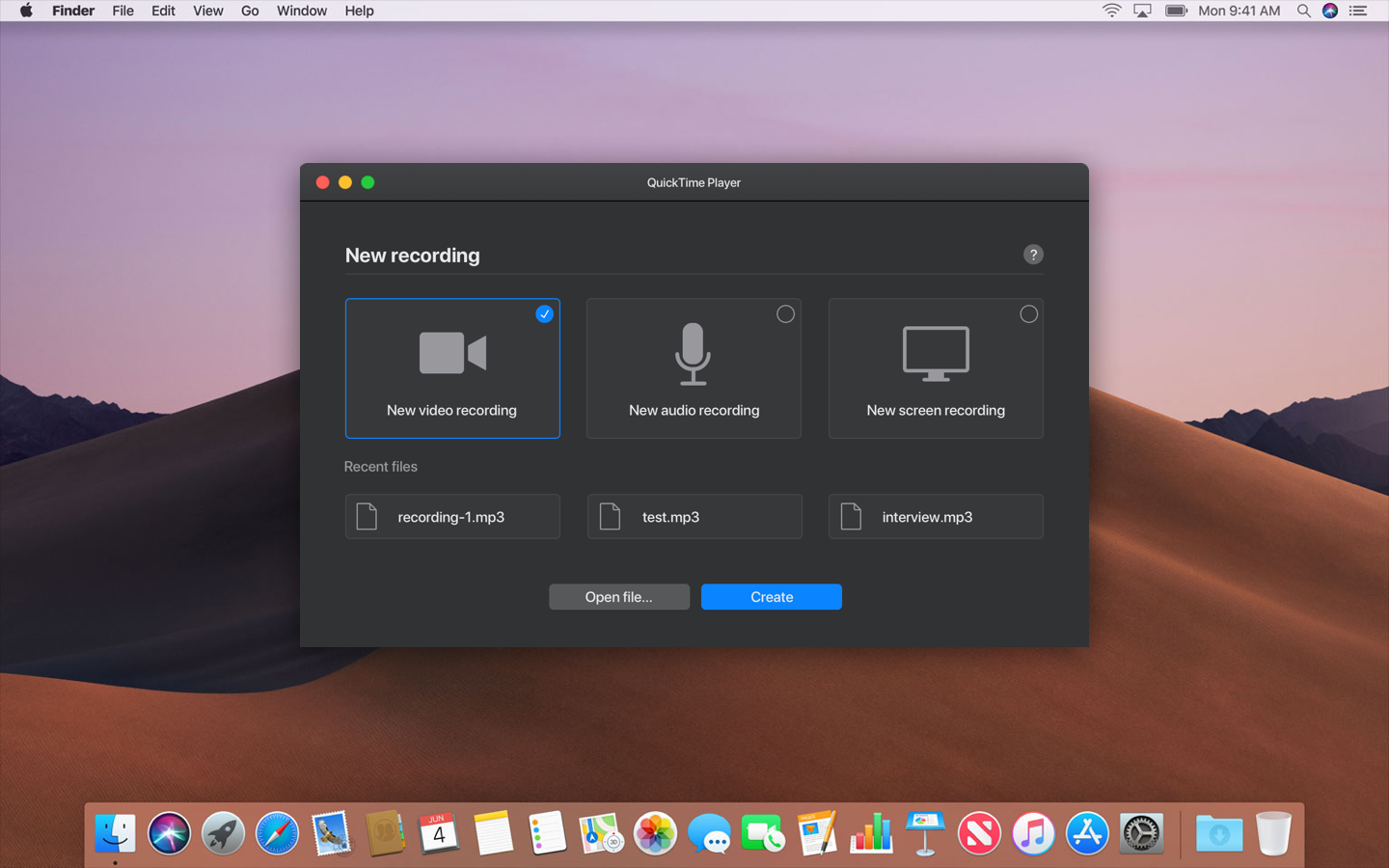Open Numbers chart icon in Dock

click(871, 833)
